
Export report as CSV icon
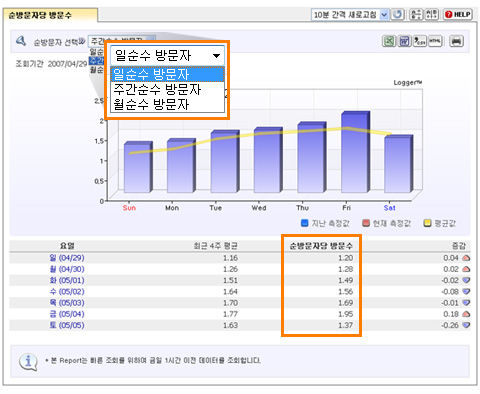[420, 41]
